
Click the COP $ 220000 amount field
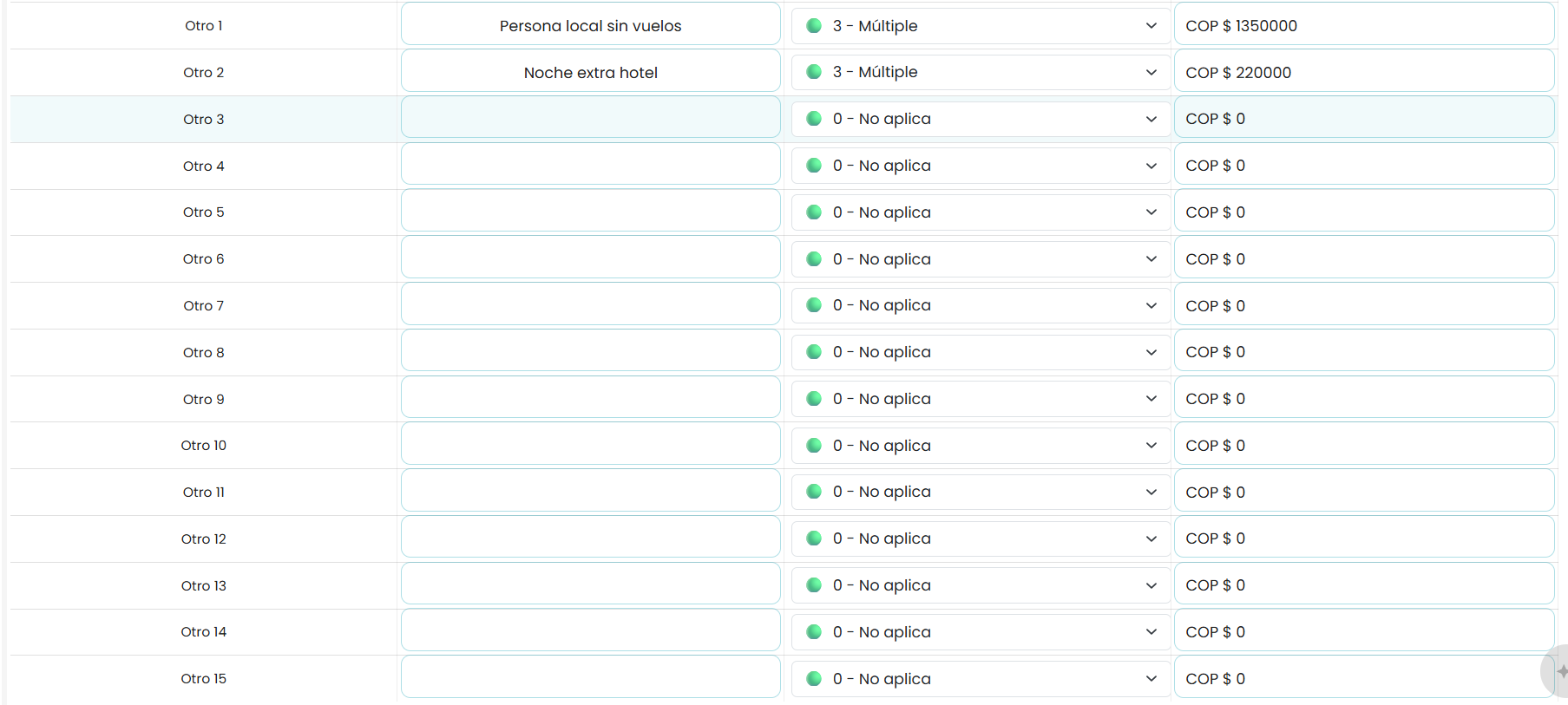(1364, 71)
